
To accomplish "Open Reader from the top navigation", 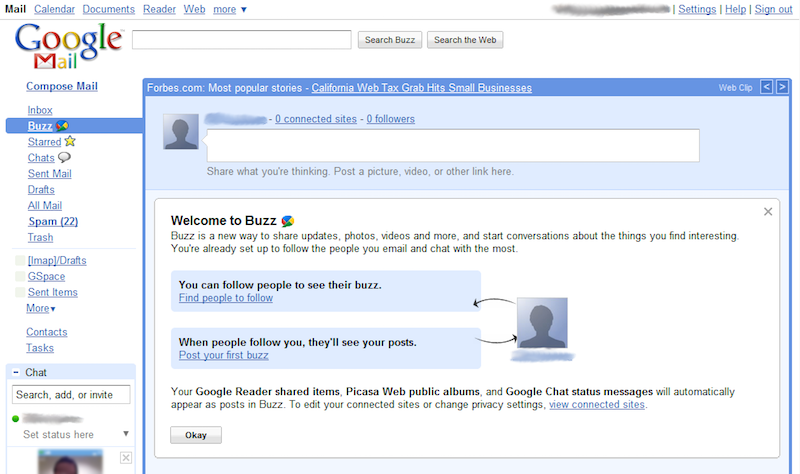I will 159,9.
